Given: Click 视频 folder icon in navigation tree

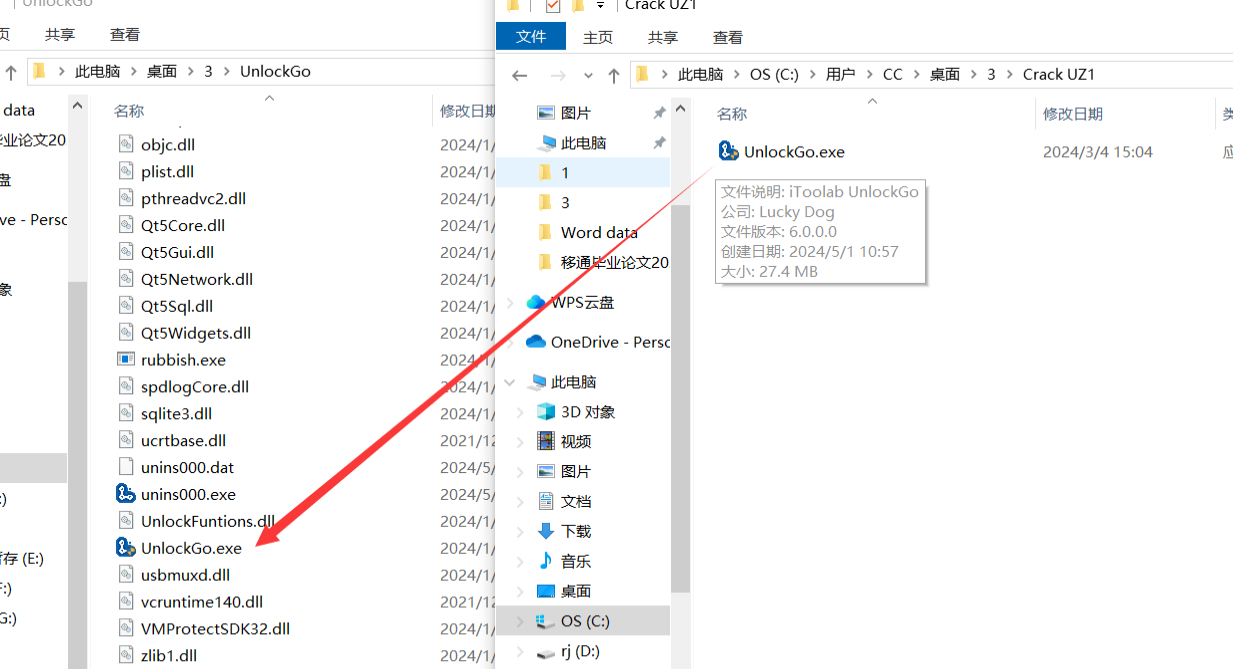Looking at the screenshot, I should pyautogui.click(x=546, y=441).
